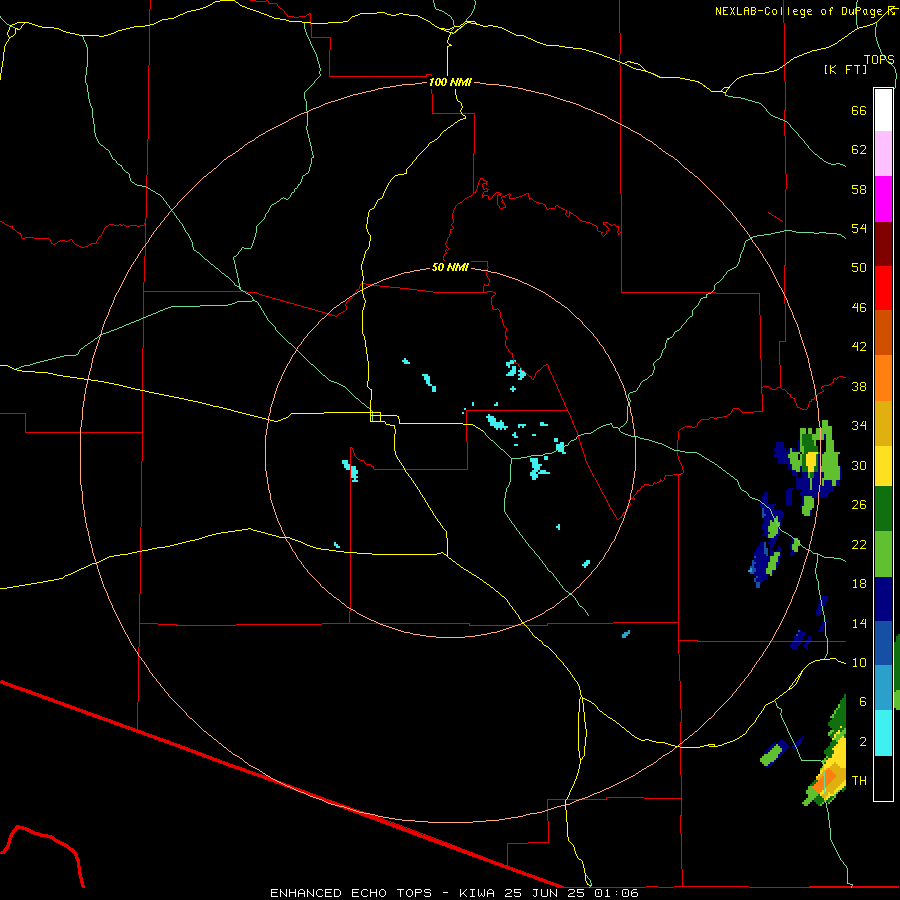Click the legend value 42
The height and width of the screenshot is (900, 900).
tap(859, 347)
